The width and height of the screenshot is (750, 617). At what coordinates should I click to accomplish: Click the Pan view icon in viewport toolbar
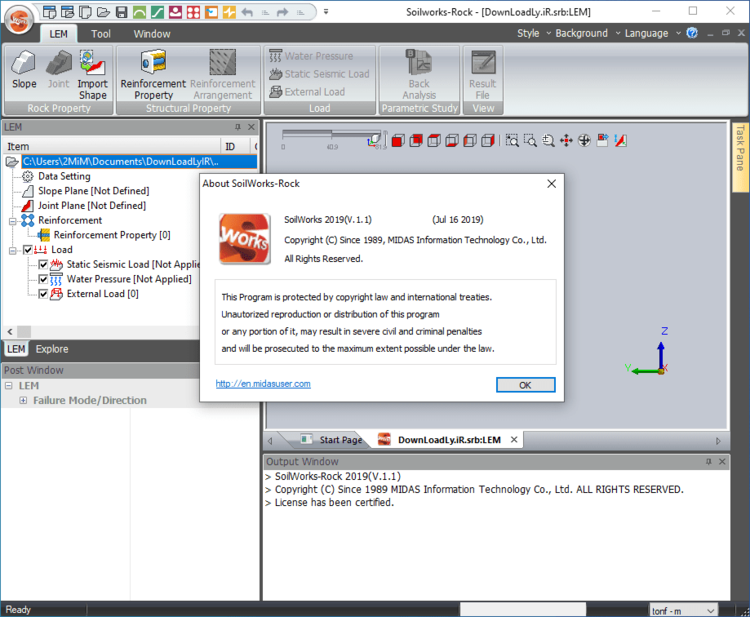pos(566,141)
